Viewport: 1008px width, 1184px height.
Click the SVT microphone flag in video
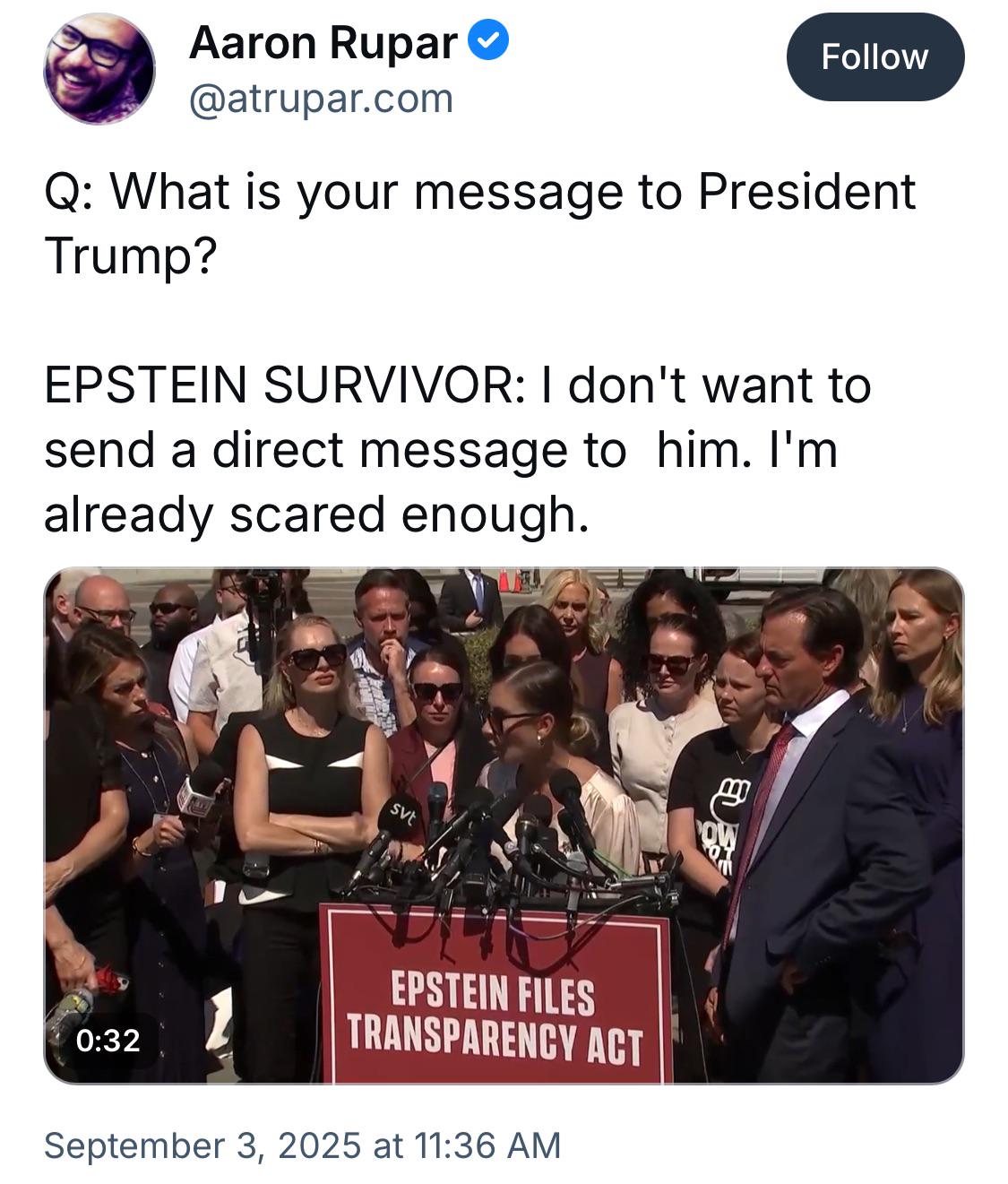(397, 816)
